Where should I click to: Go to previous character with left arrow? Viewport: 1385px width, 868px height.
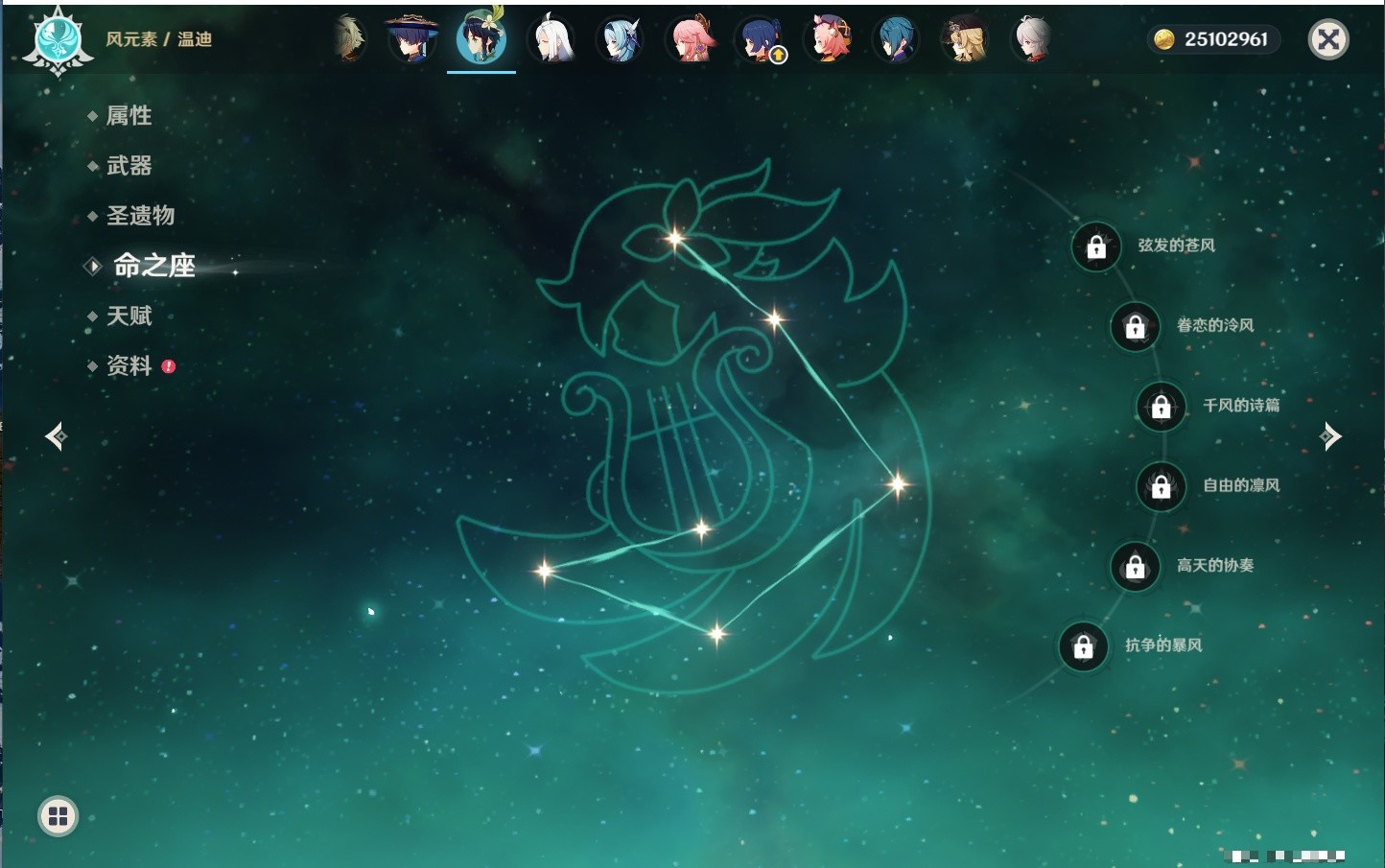point(56,436)
